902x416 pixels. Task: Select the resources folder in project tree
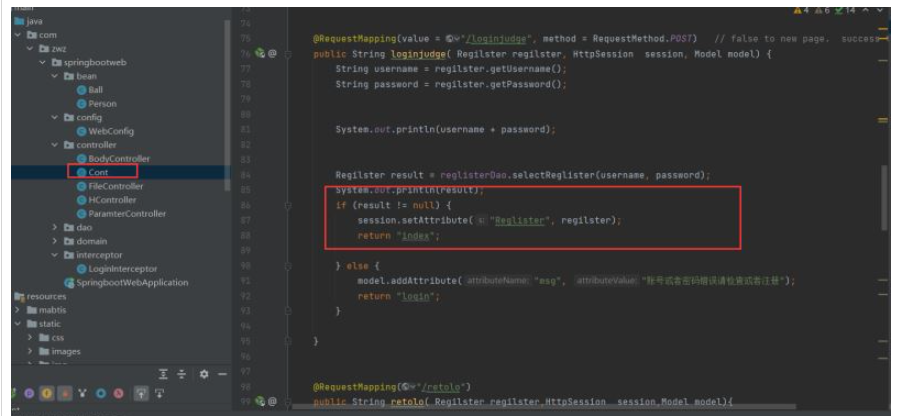40,296
